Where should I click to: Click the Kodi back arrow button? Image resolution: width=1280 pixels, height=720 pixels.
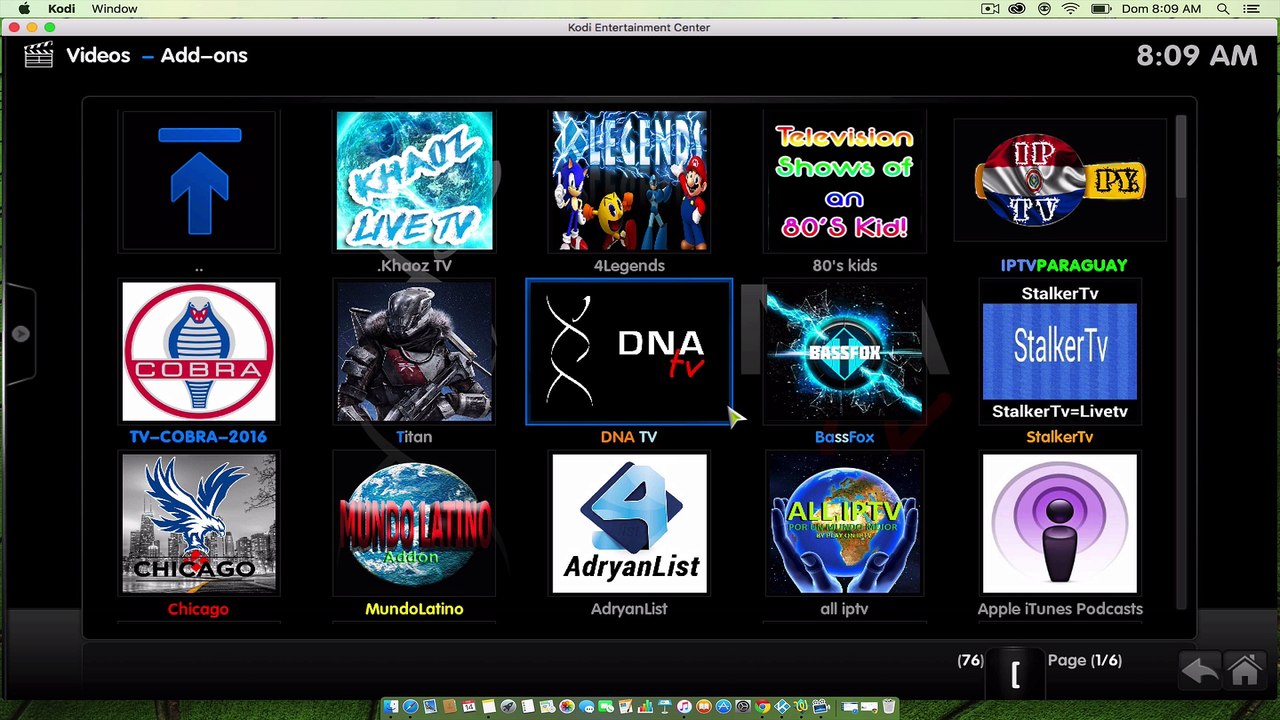1200,670
